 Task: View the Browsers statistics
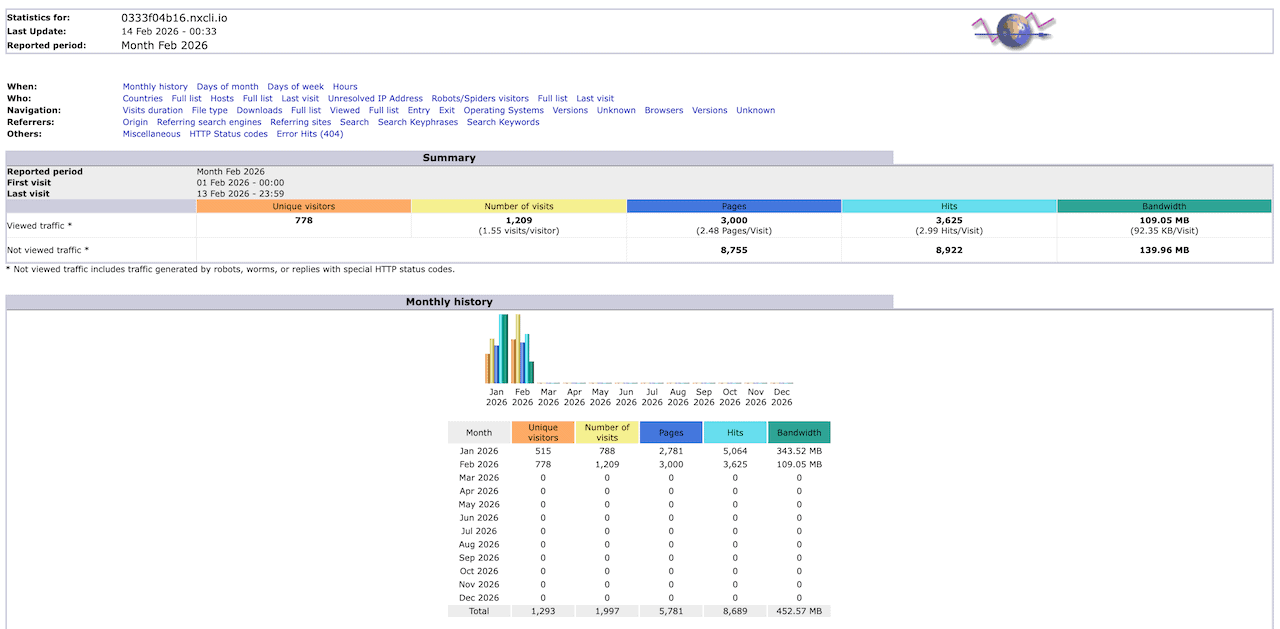[664, 110]
